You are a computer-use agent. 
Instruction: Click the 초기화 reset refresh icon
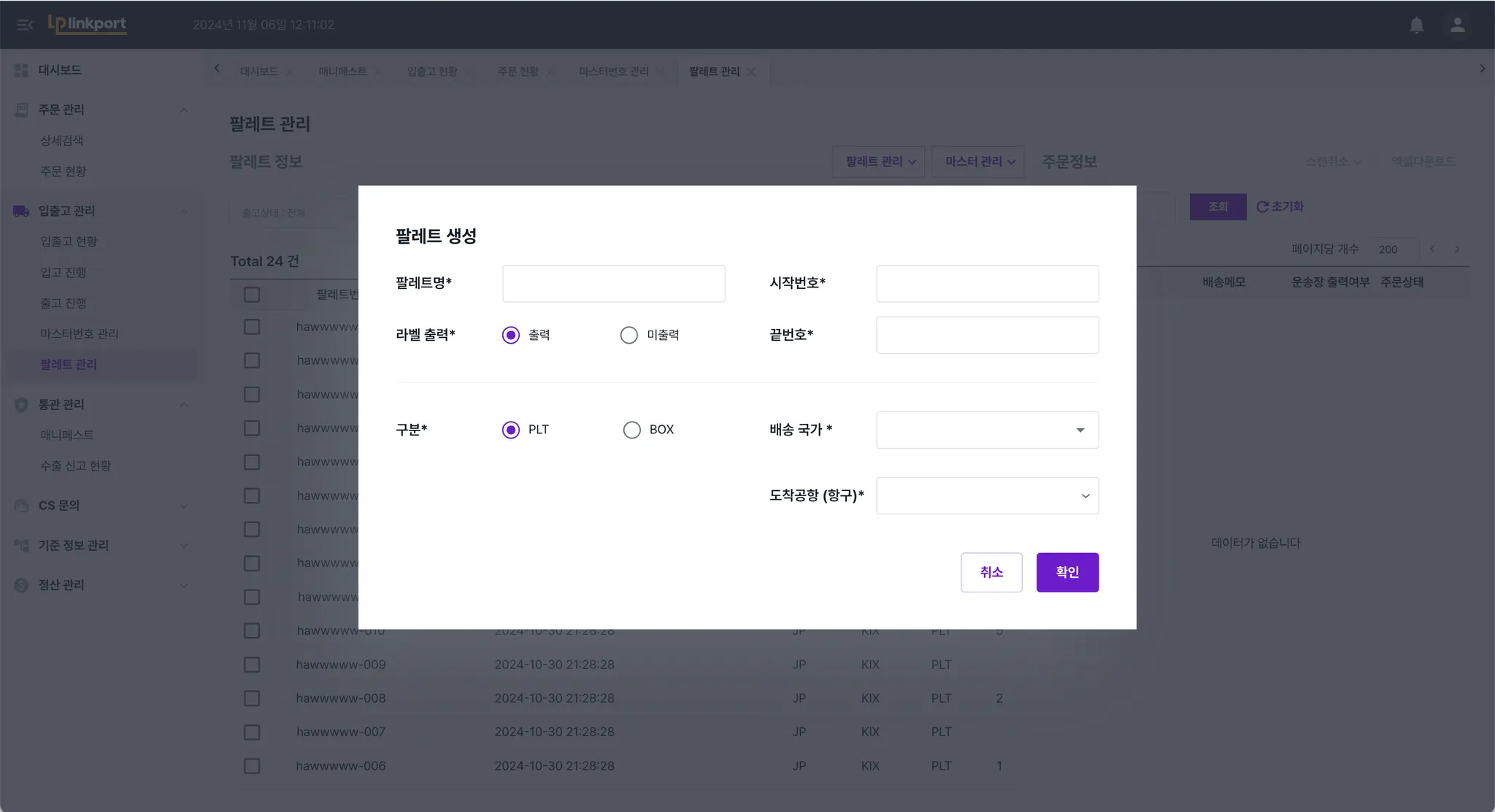1261,207
